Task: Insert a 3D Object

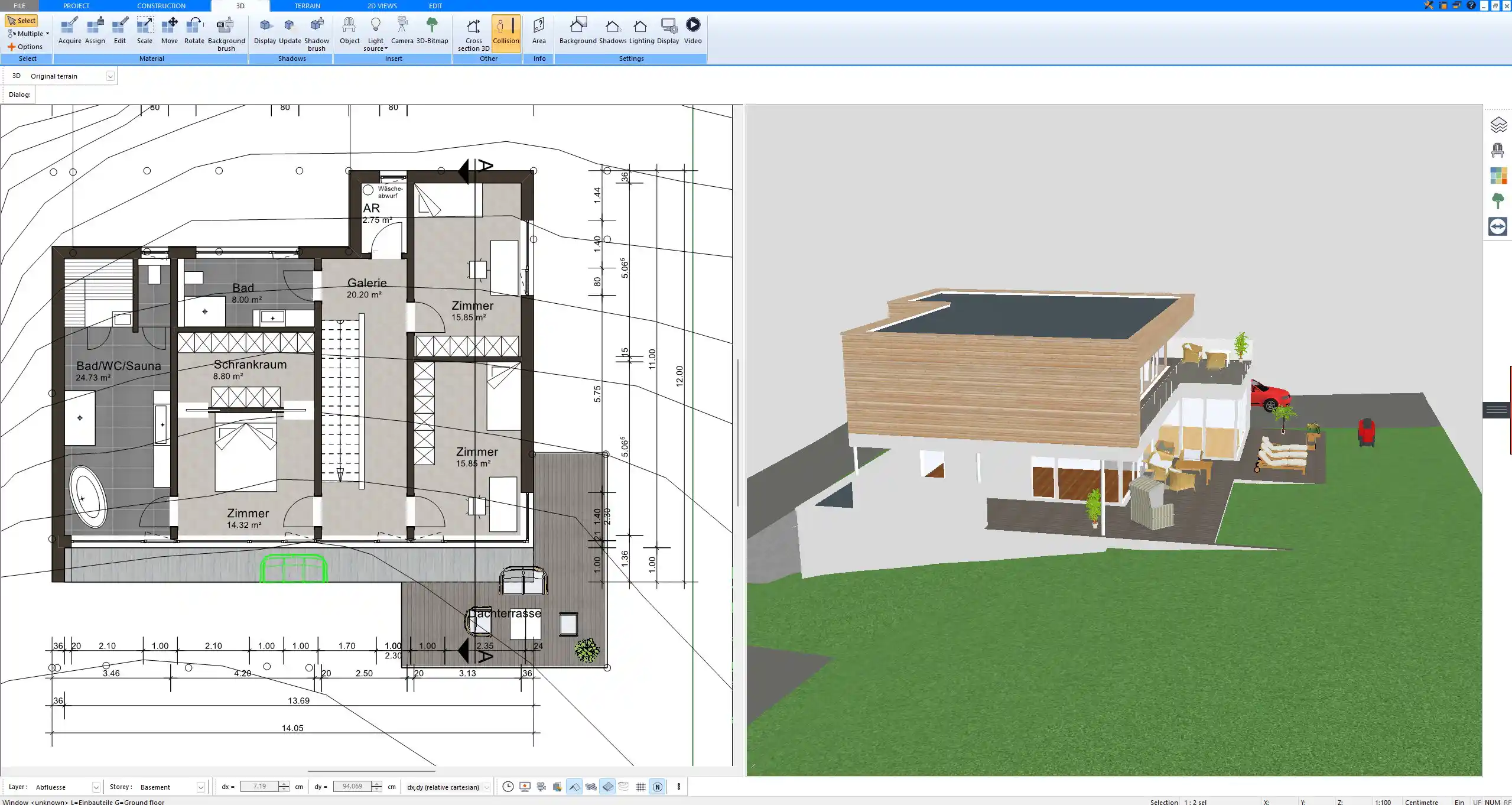Action: click(349, 31)
